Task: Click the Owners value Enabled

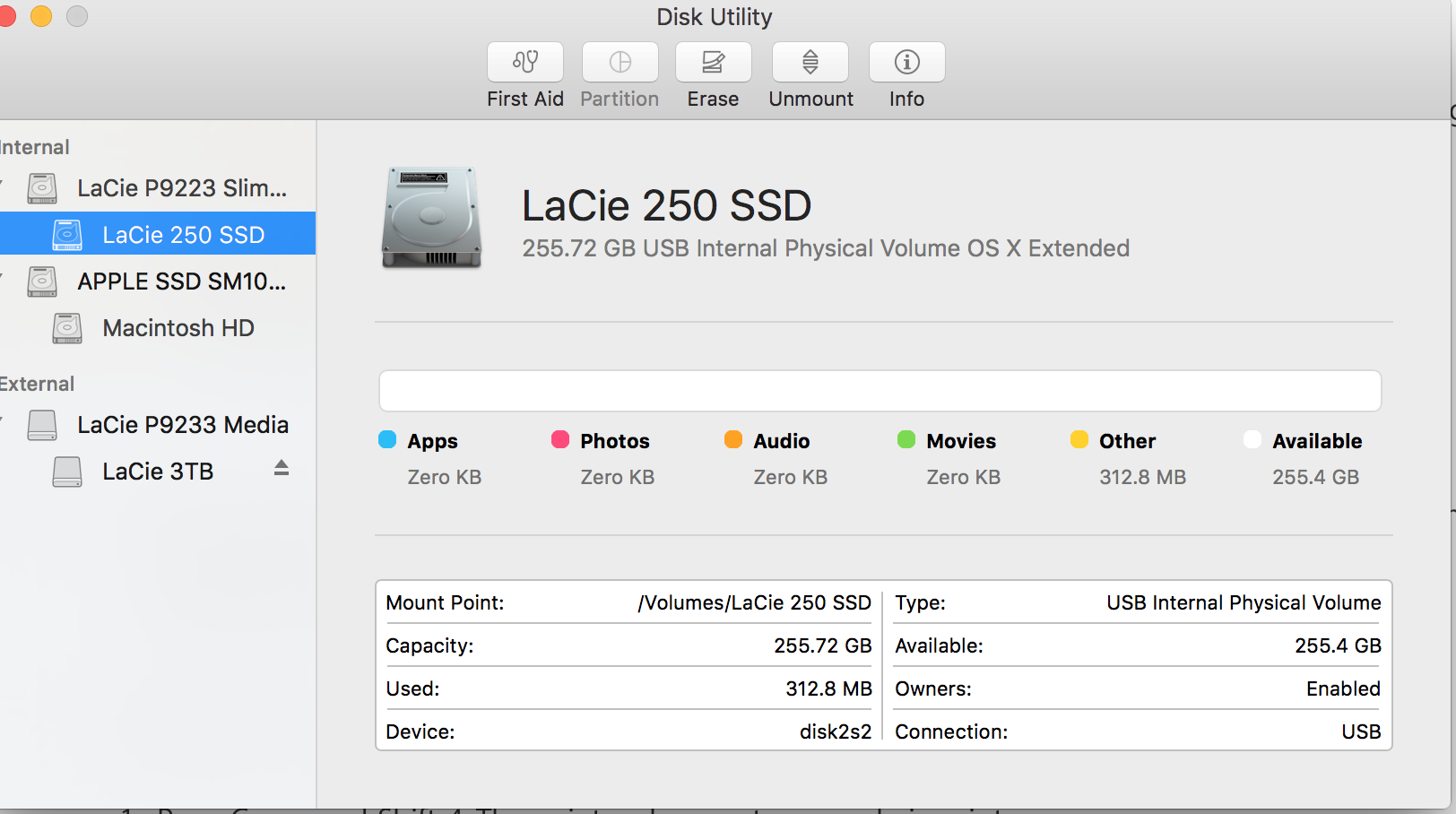Action: [x=1343, y=688]
